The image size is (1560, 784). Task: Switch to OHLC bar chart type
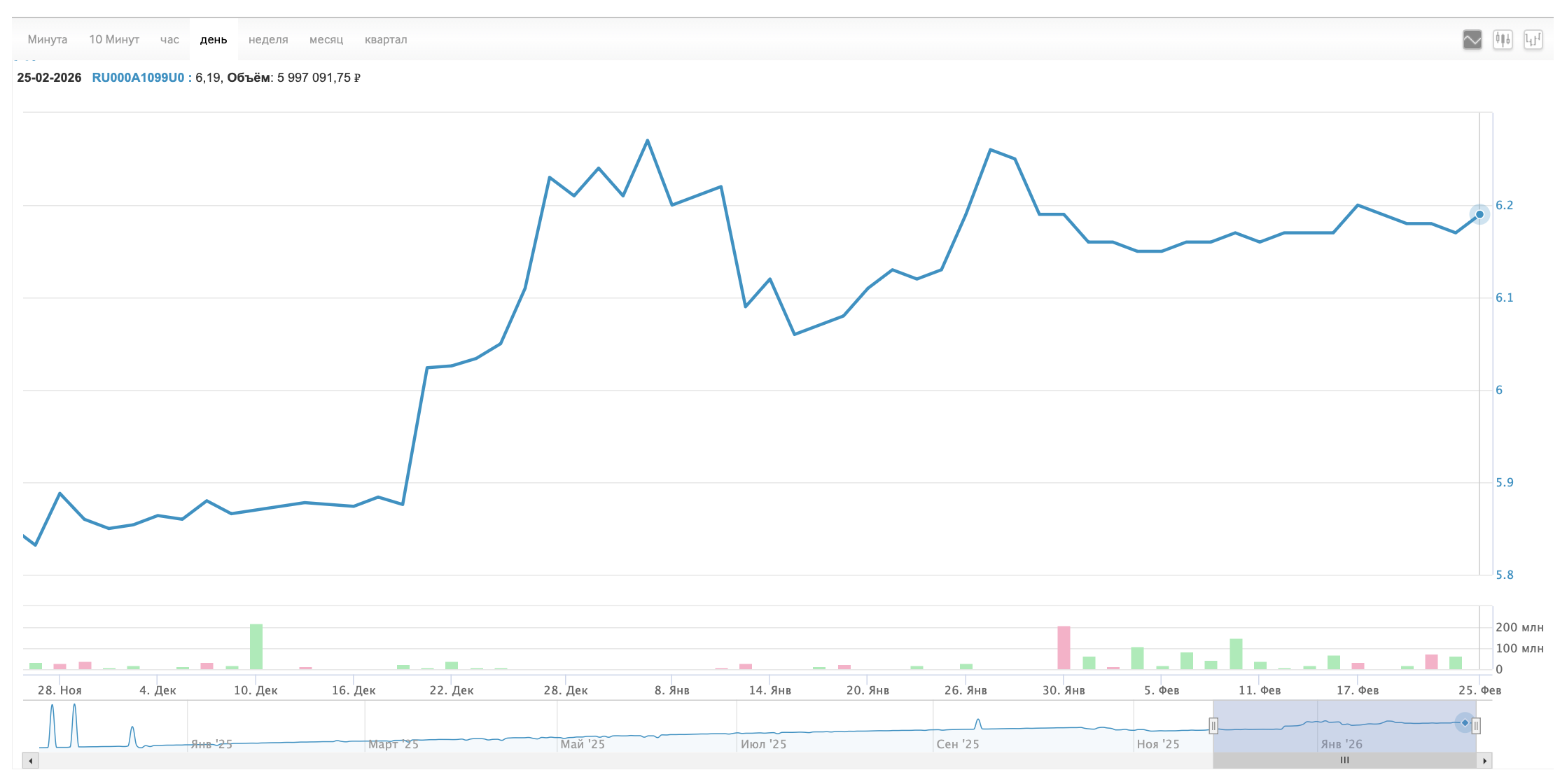(1533, 40)
